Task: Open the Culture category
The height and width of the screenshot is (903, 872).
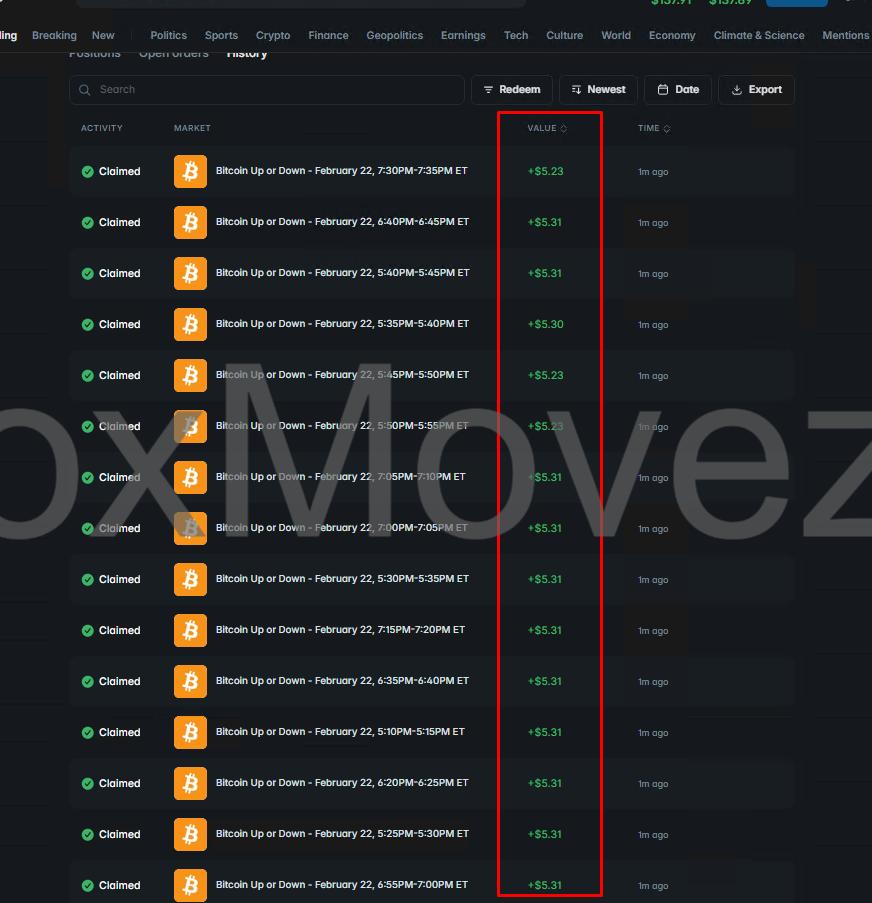Action: [564, 35]
